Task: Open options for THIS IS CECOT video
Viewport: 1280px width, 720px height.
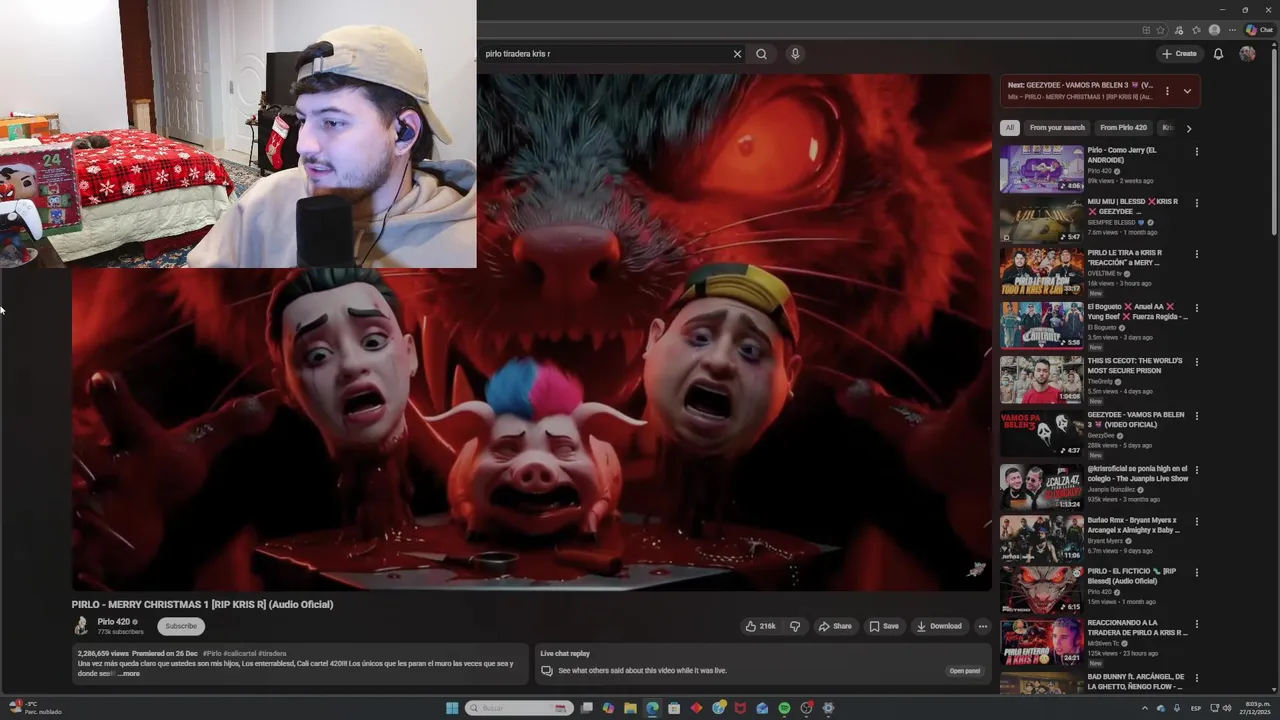Action: point(1196,362)
